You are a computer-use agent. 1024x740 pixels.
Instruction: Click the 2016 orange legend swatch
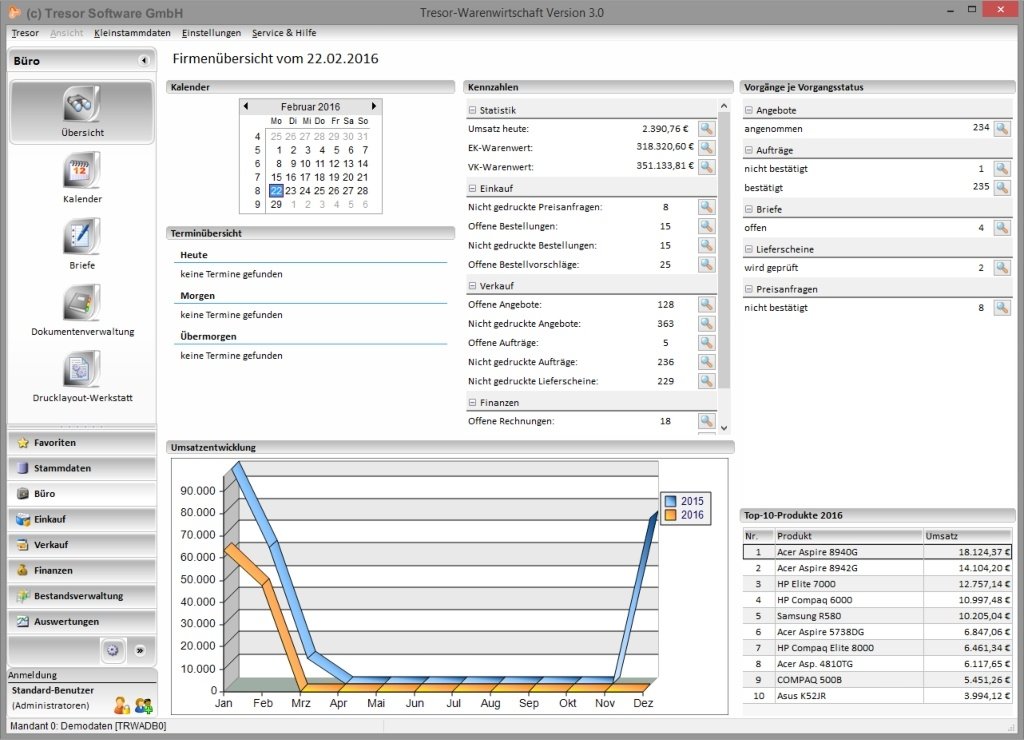pyautogui.click(x=670, y=515)
